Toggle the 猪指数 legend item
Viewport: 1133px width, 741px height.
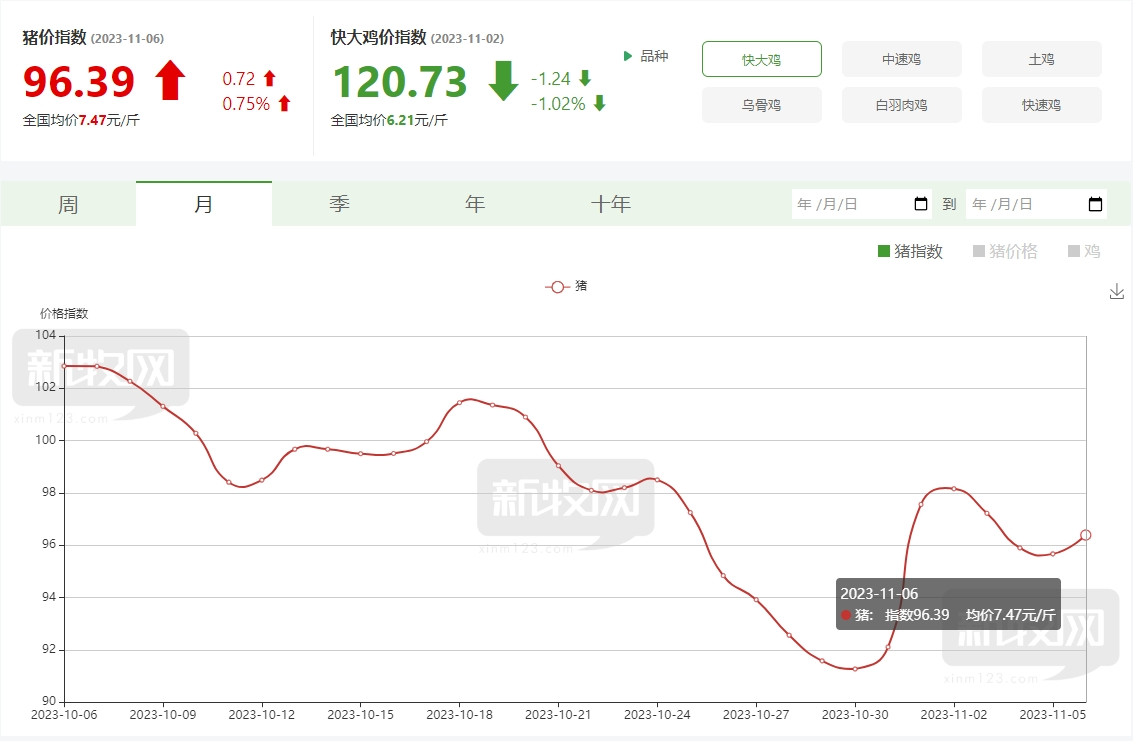(910, 251)
